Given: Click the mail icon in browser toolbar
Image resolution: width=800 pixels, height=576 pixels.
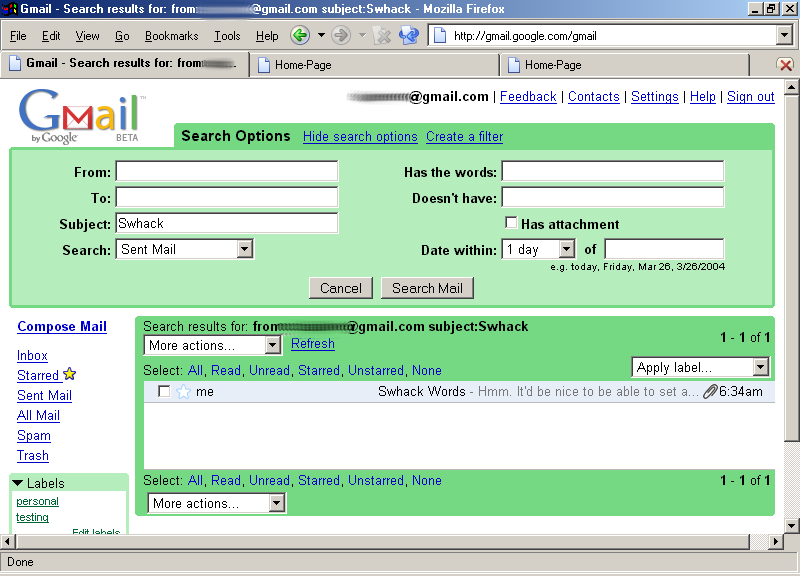Looking at the screenshot, I should click(408, 36).
